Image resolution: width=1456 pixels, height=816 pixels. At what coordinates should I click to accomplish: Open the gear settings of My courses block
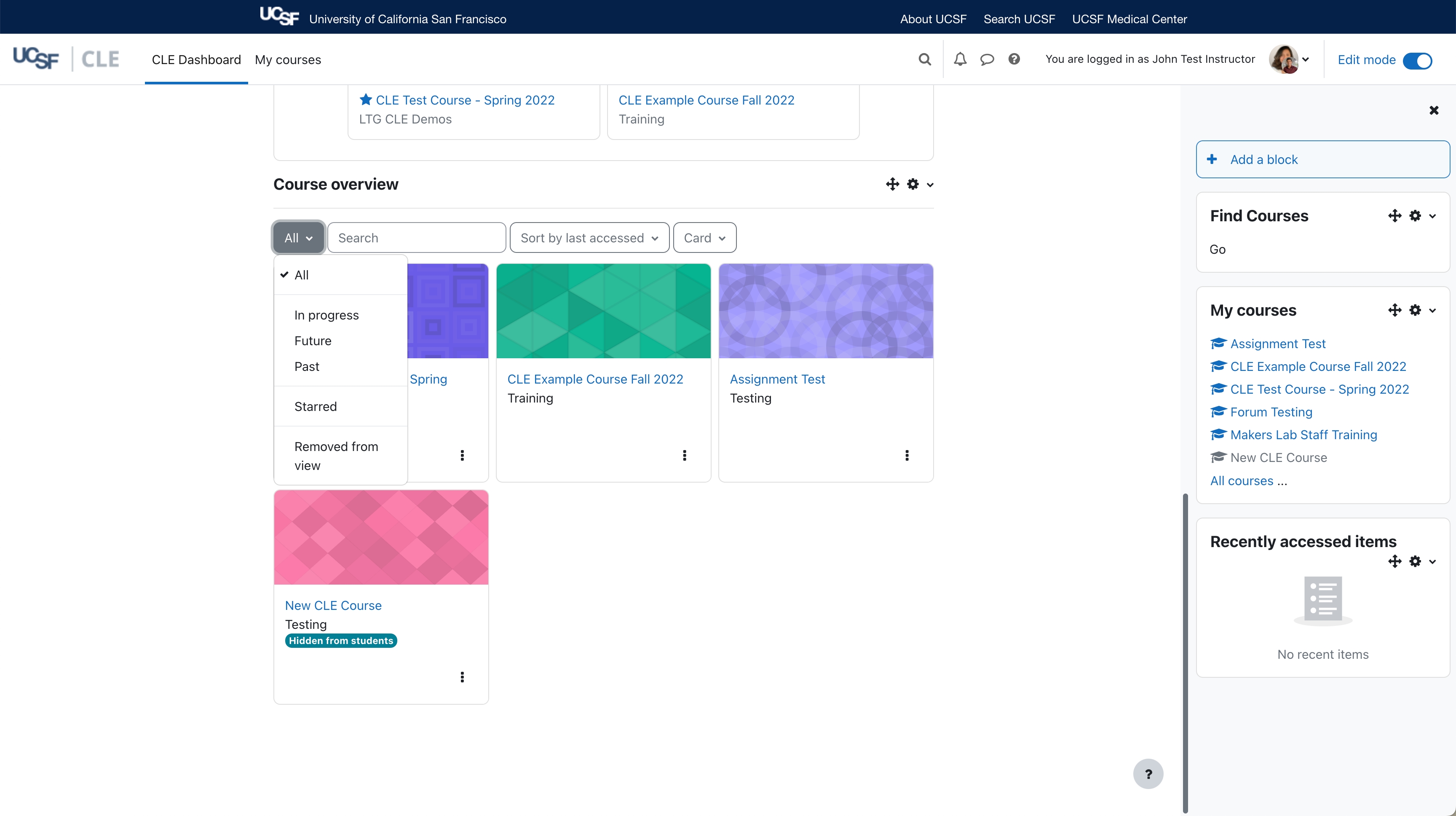coord(1415,311)
